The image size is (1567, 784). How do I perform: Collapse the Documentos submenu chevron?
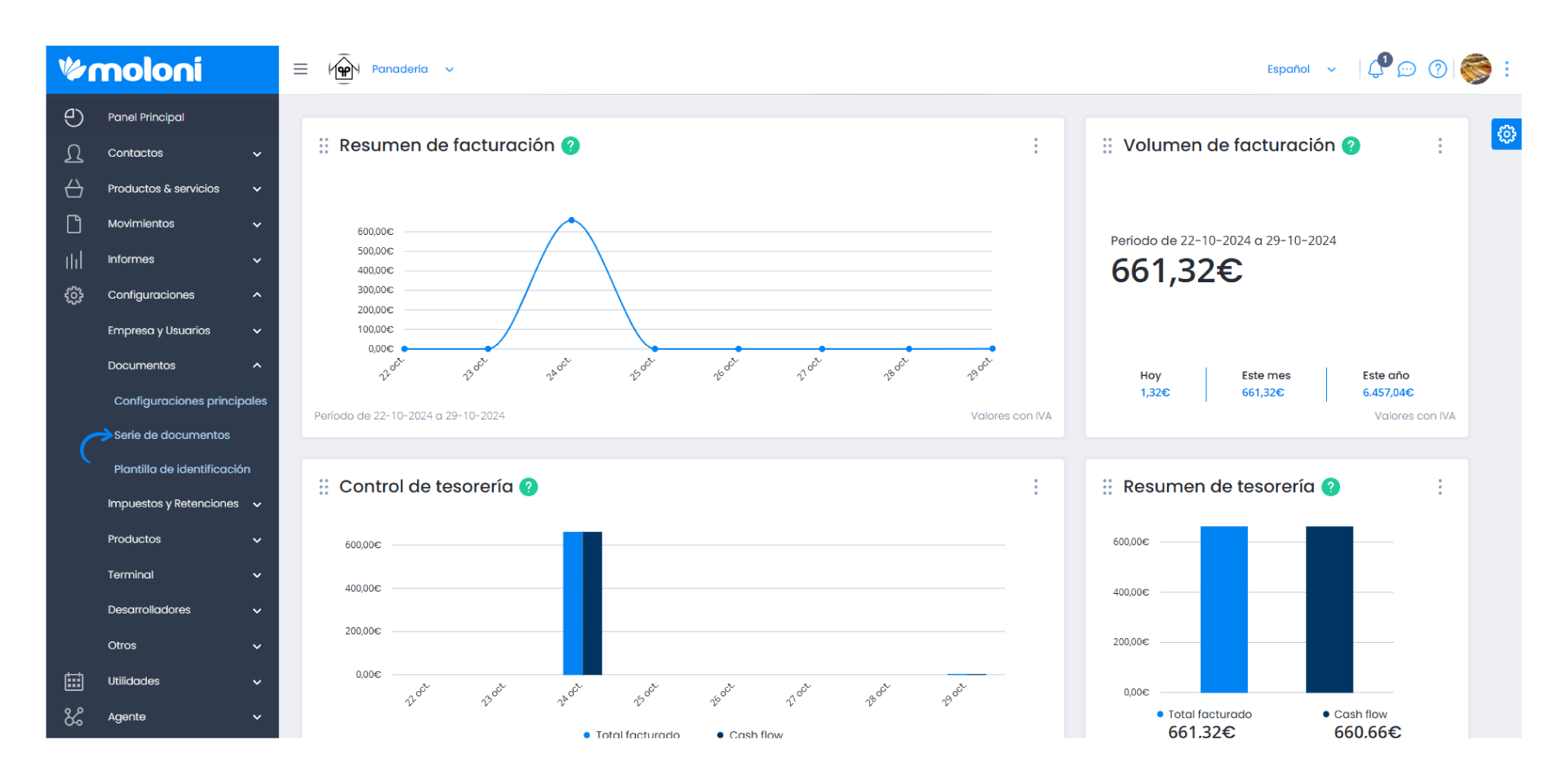point(257,365)
